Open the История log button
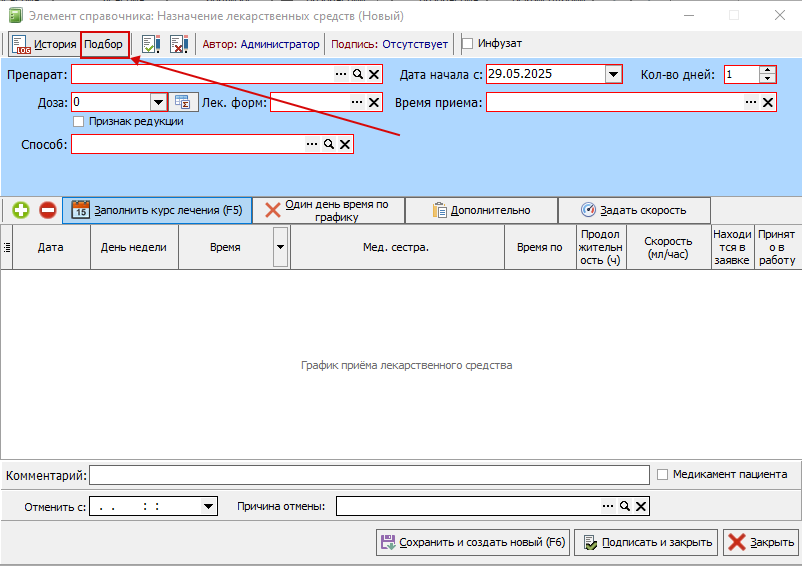 [44, 44]
